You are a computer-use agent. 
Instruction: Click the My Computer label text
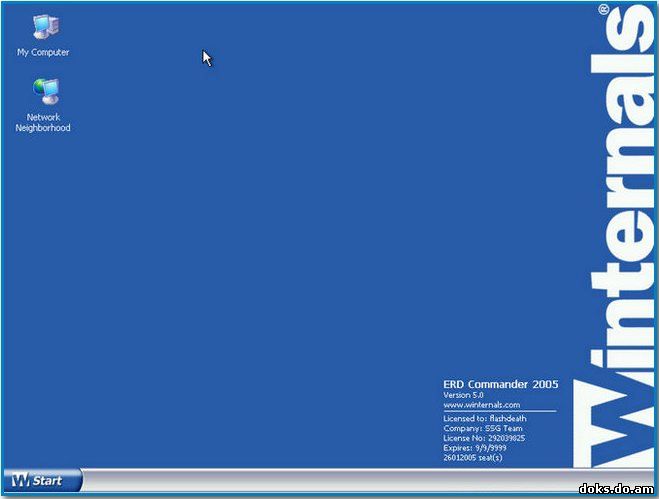coord(43,53)
